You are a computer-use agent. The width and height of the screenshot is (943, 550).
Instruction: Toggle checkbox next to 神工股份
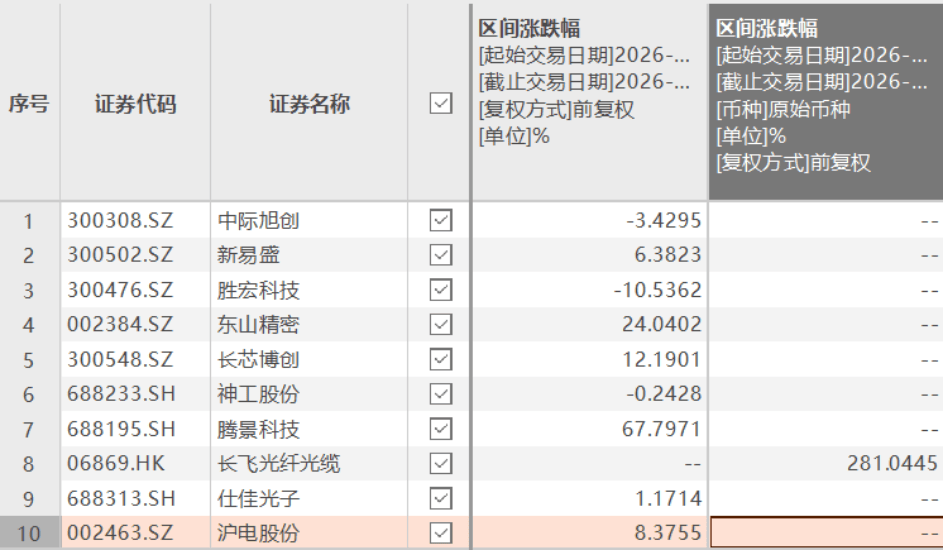coord(440,394)
